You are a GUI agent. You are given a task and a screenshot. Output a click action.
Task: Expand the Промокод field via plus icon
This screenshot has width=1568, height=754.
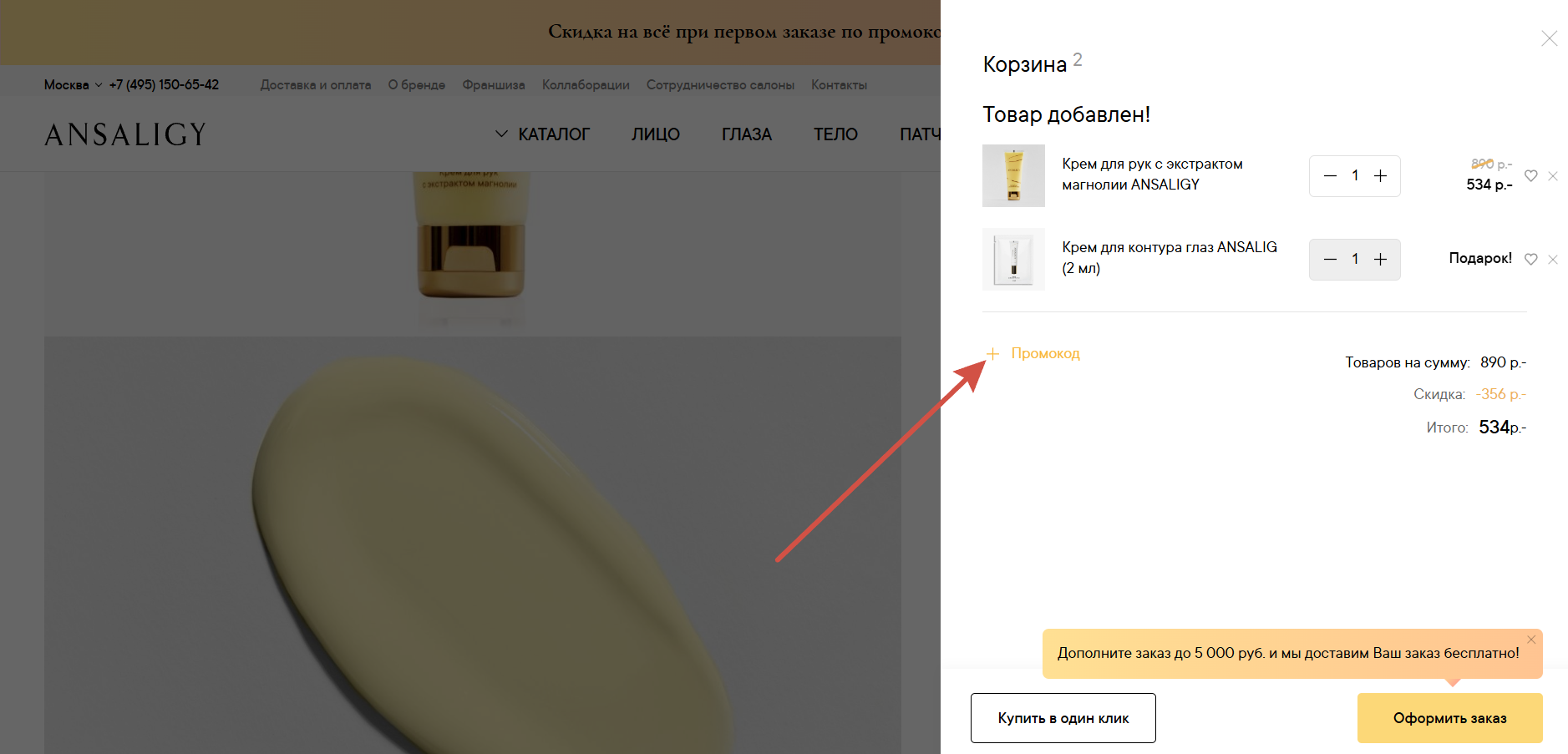pyautogui.click(x=992, y=354)
